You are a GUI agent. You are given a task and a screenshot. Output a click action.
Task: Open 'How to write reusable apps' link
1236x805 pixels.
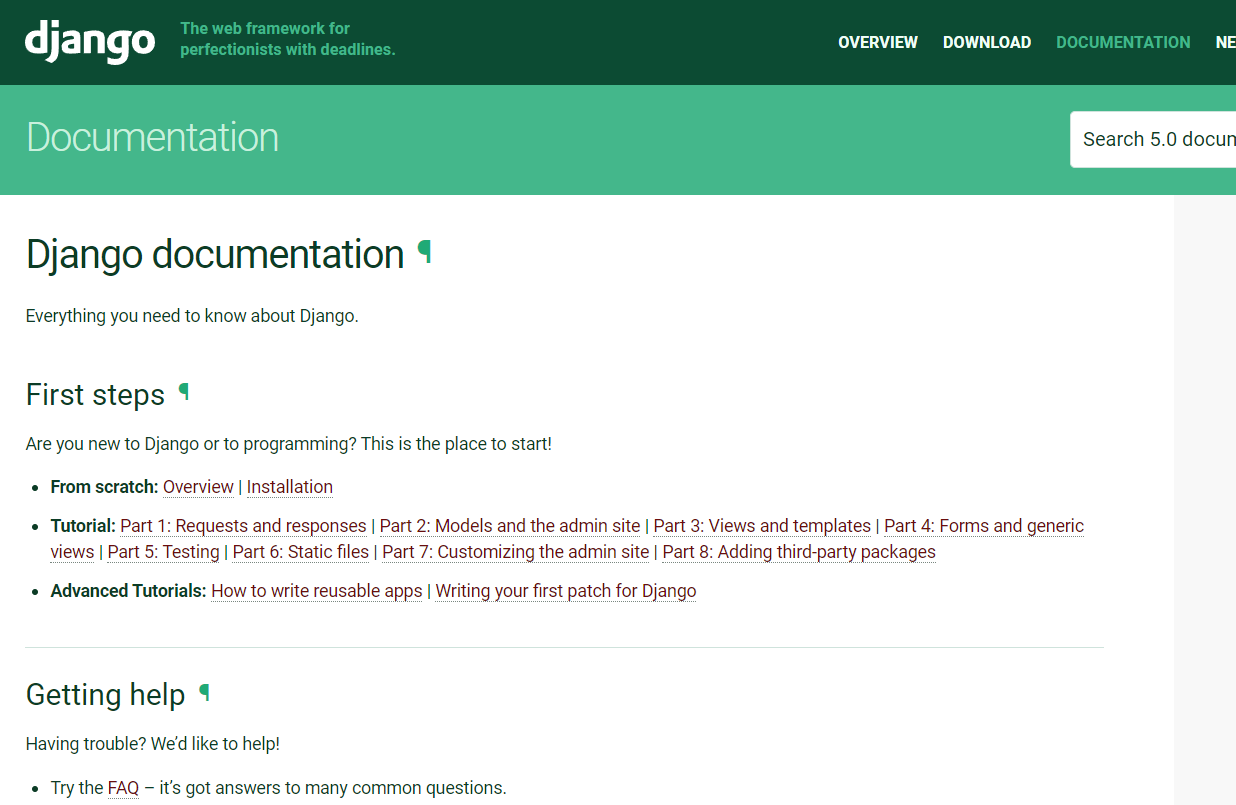tap(317, 591)
